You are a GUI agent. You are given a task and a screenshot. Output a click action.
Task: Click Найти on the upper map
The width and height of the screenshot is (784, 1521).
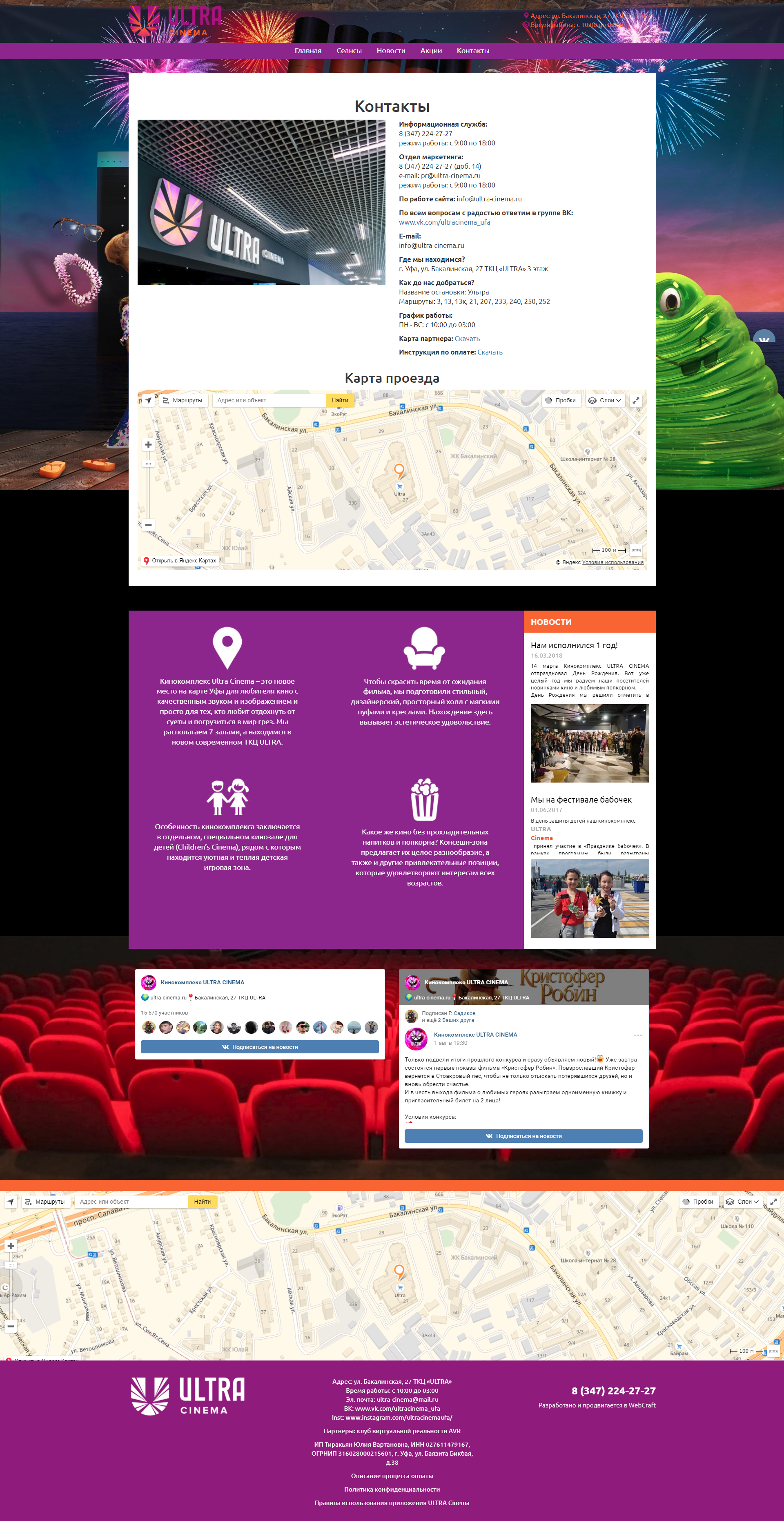coord(339,400)
